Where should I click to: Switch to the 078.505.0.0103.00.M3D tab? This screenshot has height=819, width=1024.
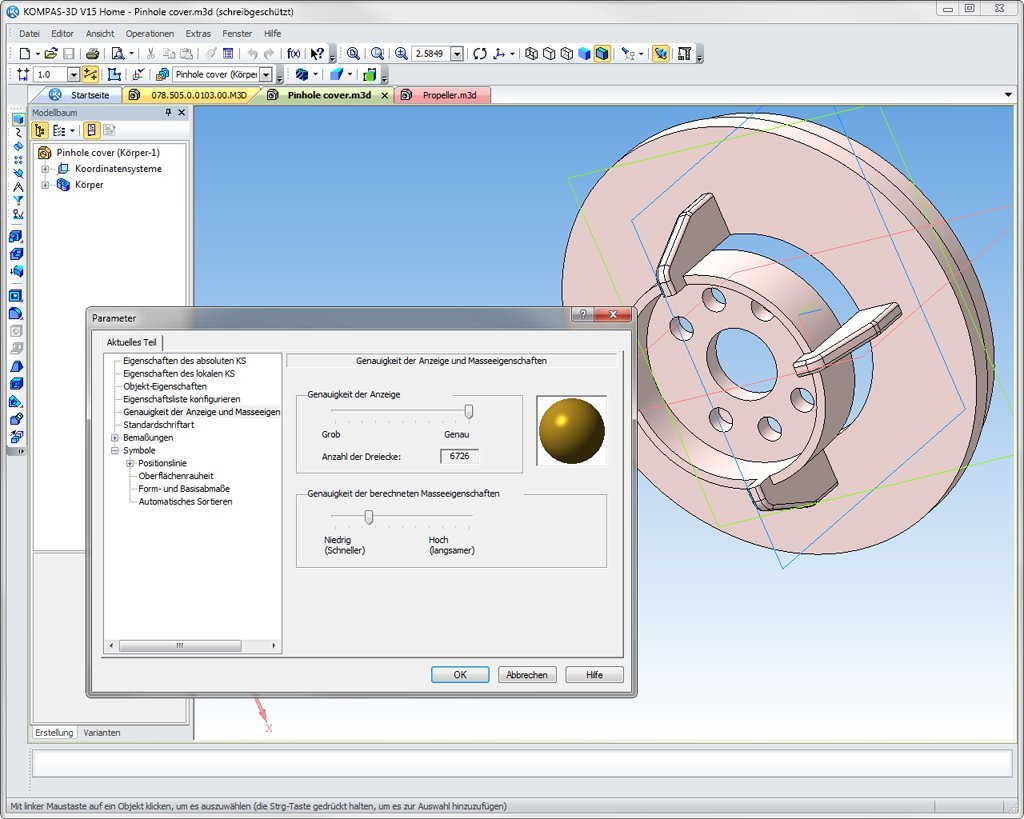(x=191, y=95)
